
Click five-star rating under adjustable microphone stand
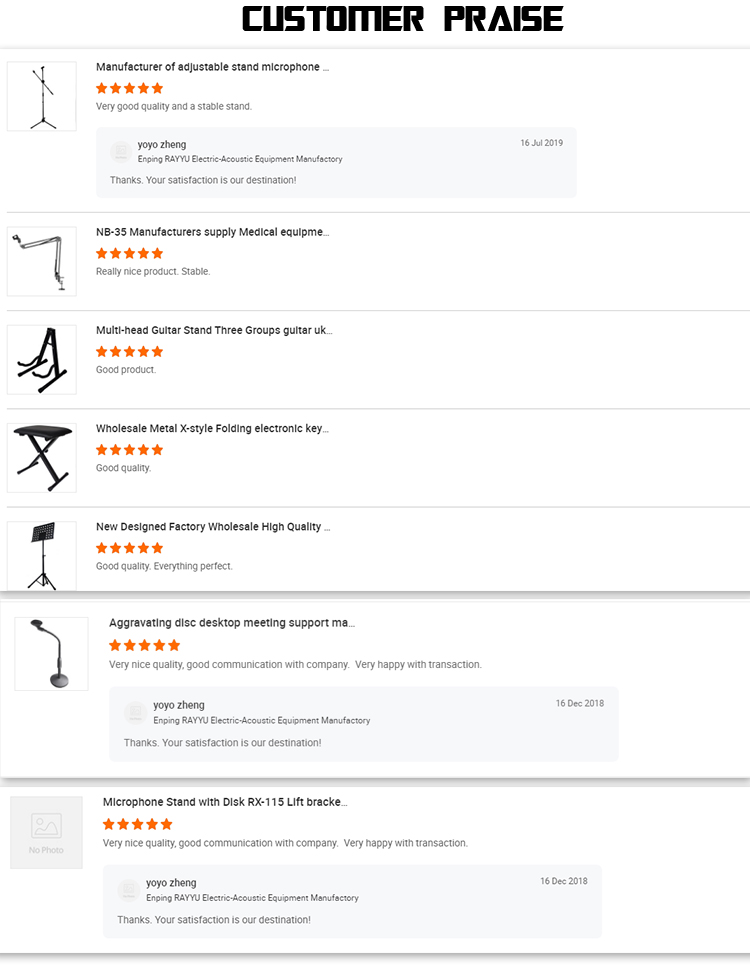tap(129, 88)
